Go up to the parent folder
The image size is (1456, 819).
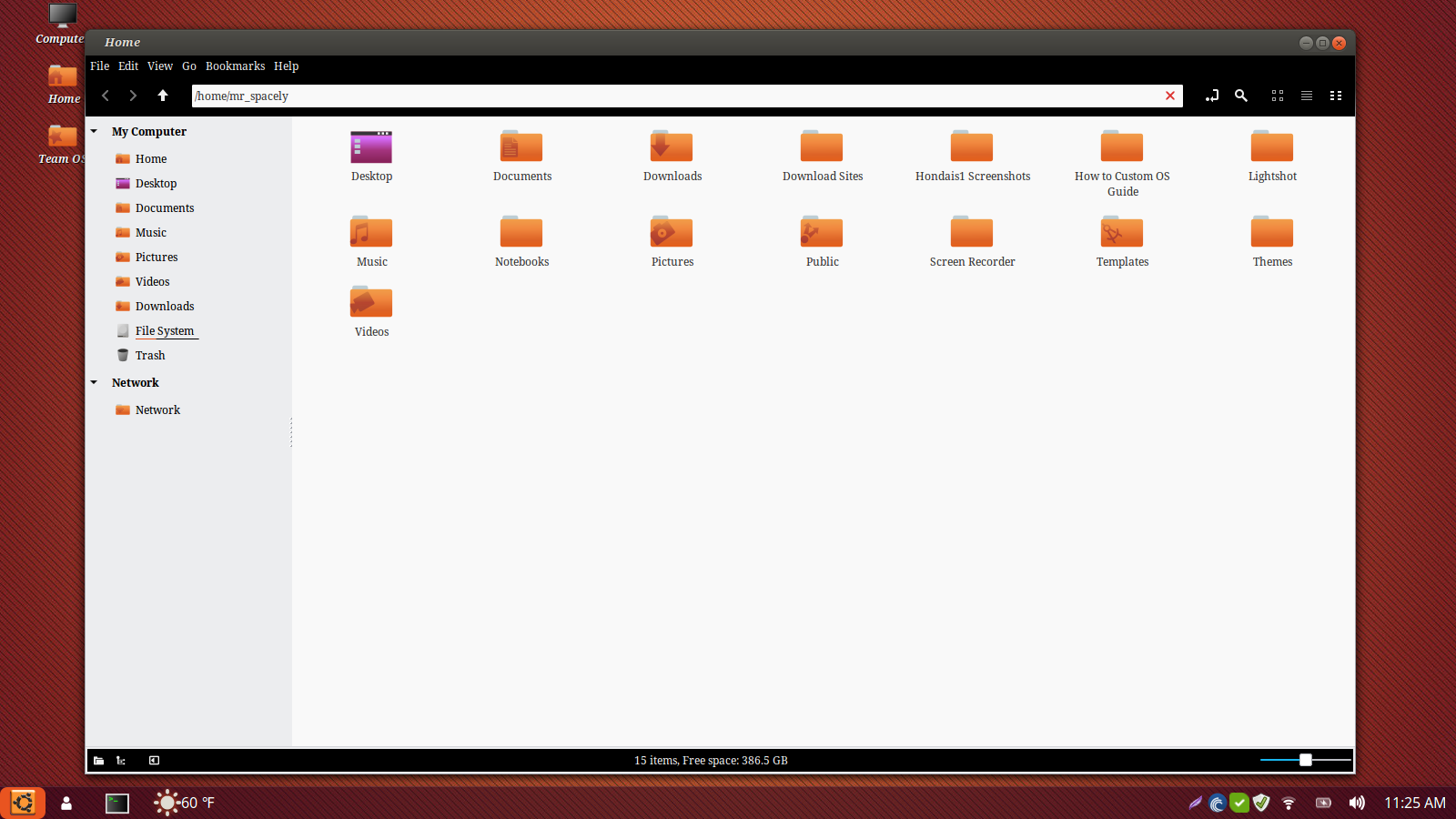[163, 96]
